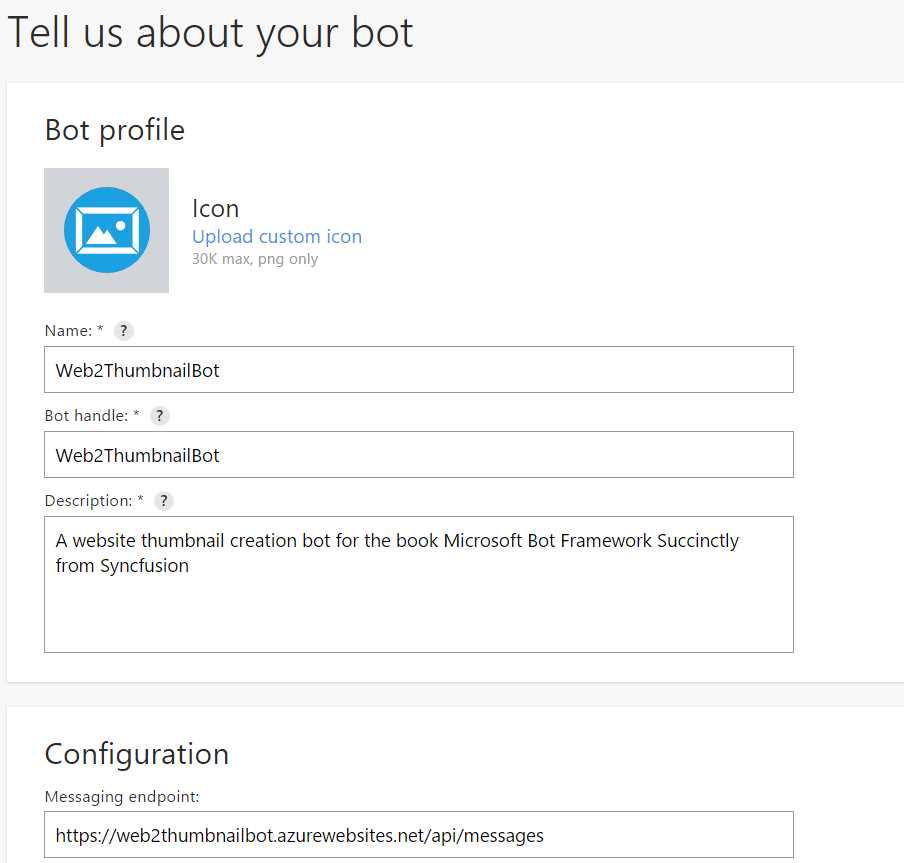
Task: Click the Bot profile section heading
Action: (x=114, y=130)
